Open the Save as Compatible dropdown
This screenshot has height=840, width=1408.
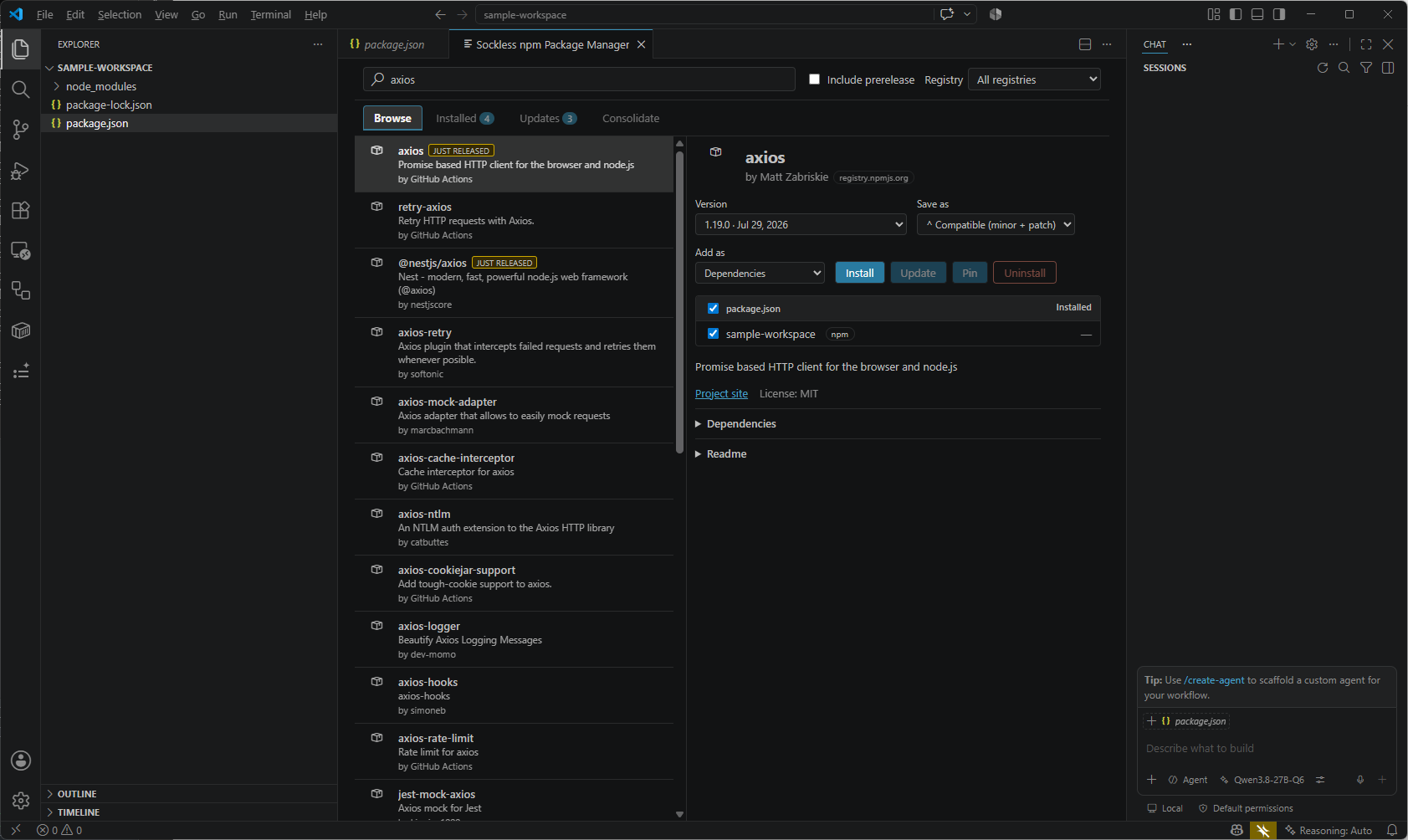(996, 224)
